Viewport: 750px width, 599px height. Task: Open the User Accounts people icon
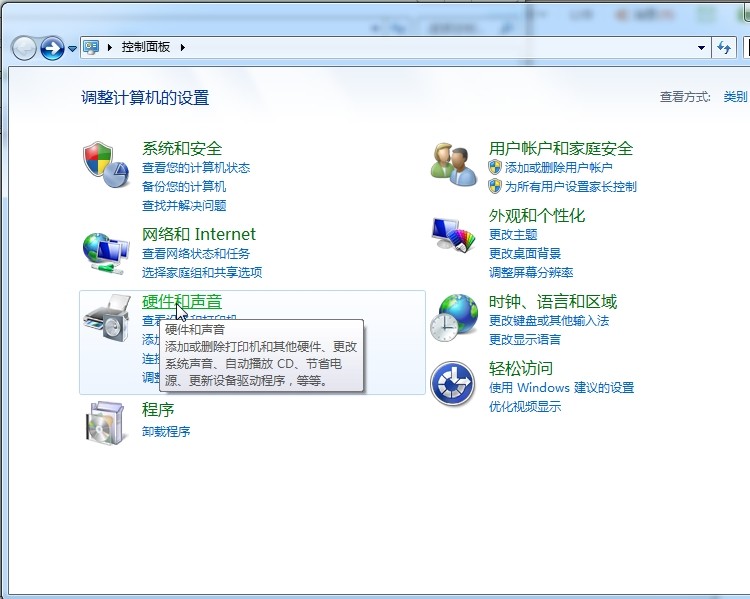[x=453, y=165]
